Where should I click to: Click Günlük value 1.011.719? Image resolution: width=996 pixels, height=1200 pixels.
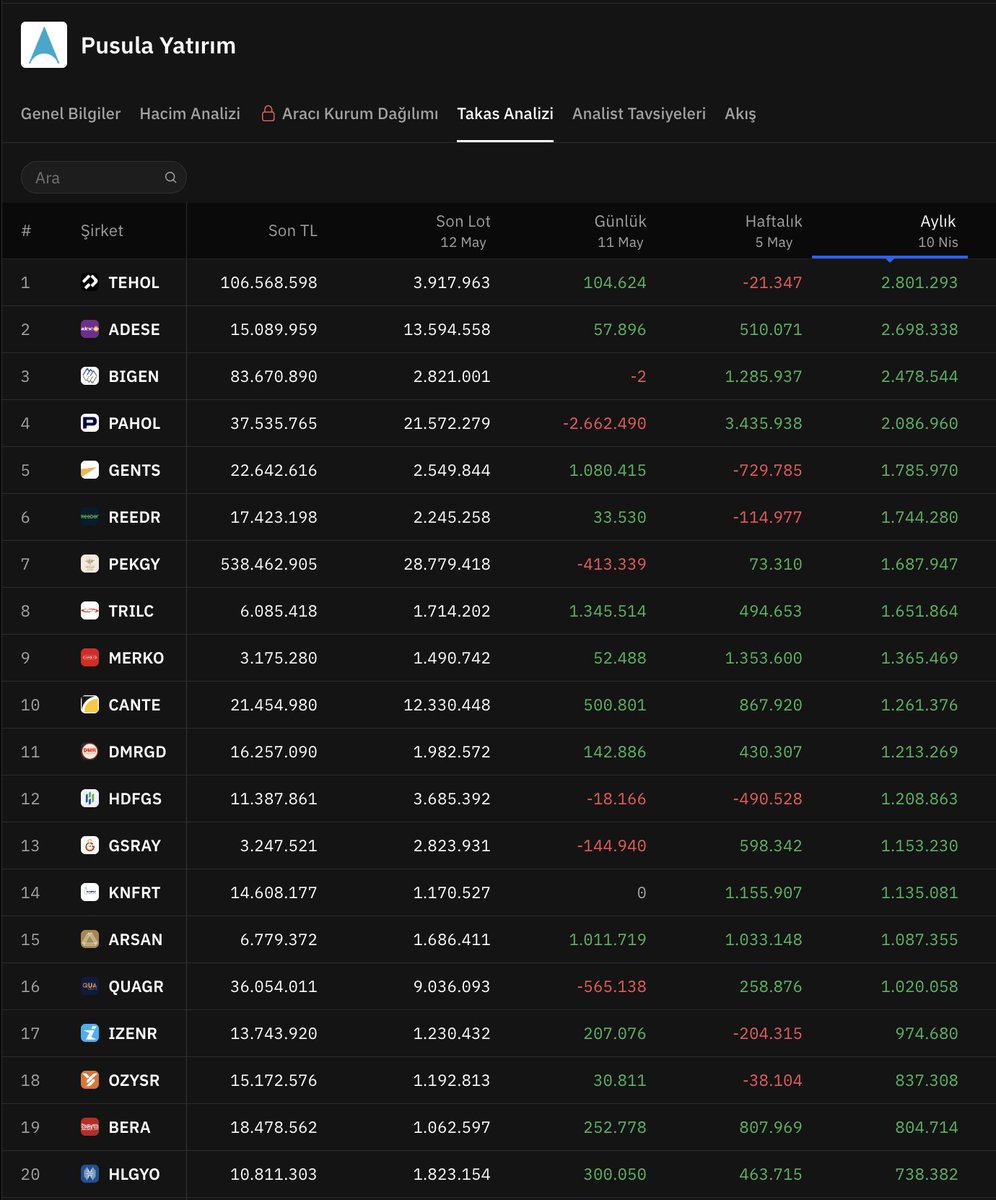(608, 941)
